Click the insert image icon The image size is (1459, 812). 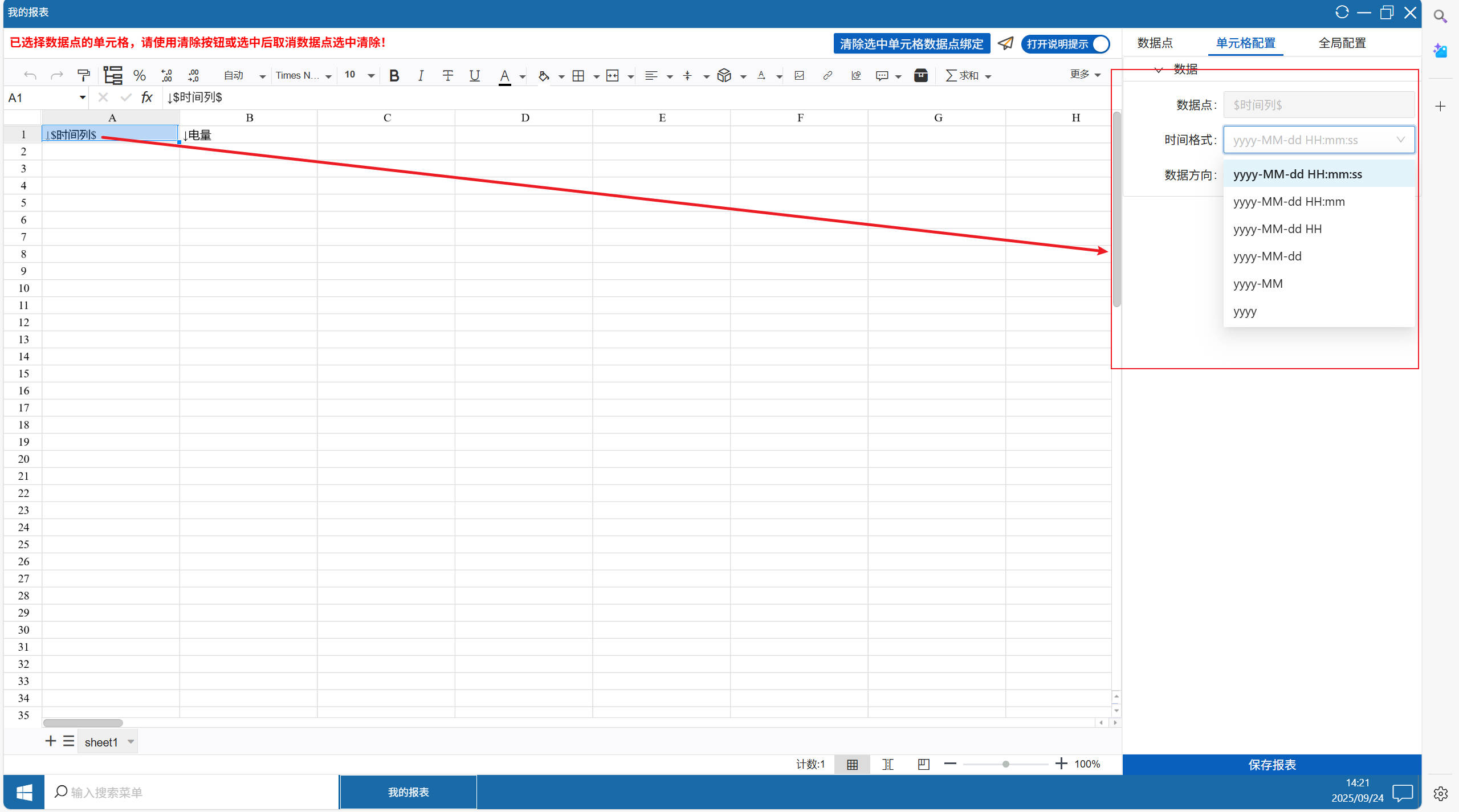coord(799,76)
